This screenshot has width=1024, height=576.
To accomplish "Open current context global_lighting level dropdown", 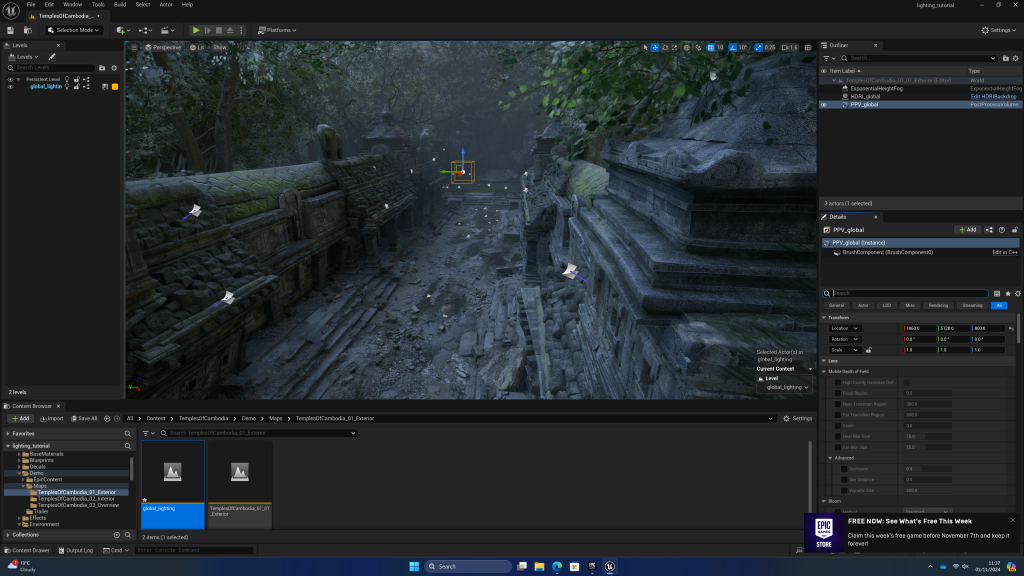I will 787,387.
